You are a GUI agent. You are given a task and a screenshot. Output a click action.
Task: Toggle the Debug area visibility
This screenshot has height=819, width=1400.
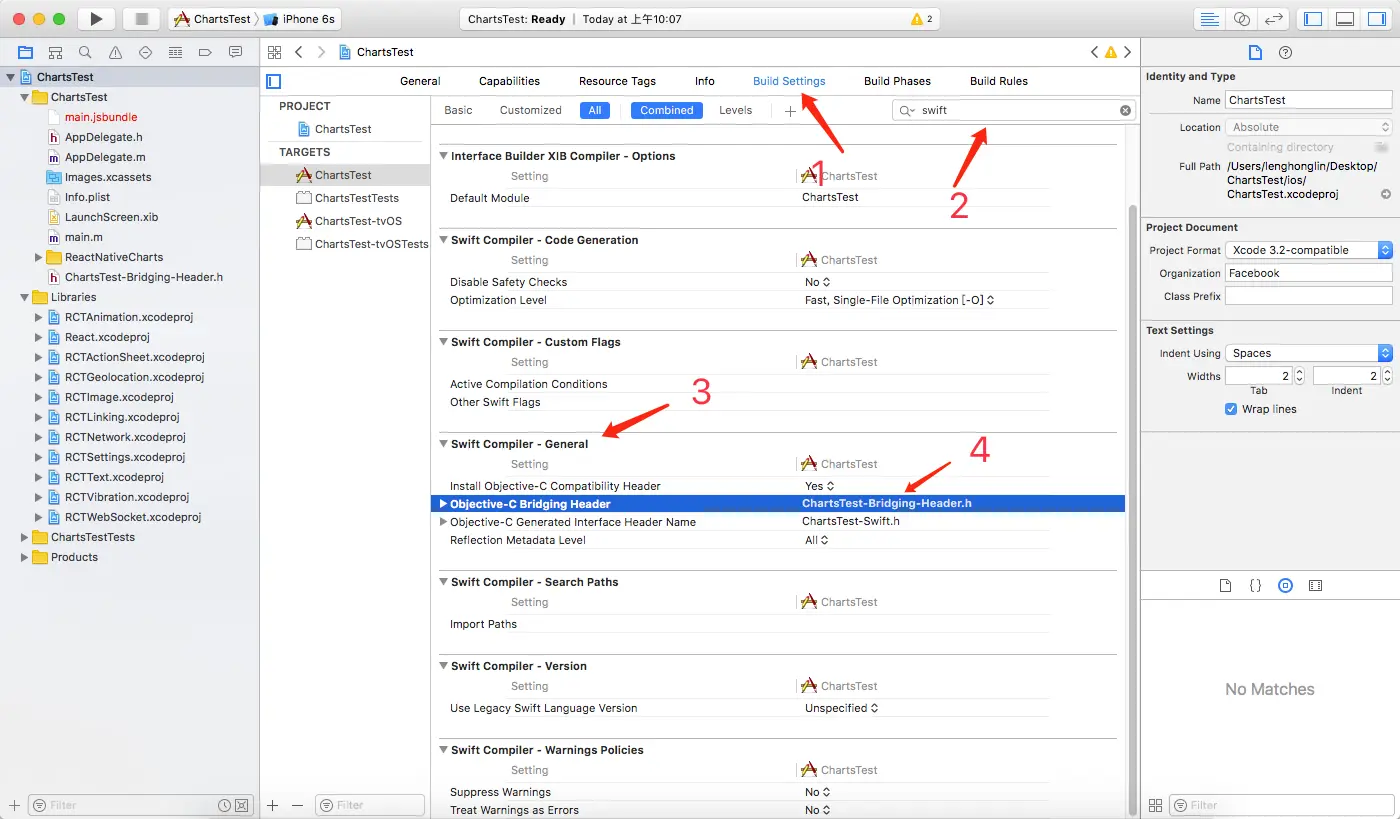click(1345, 19)
